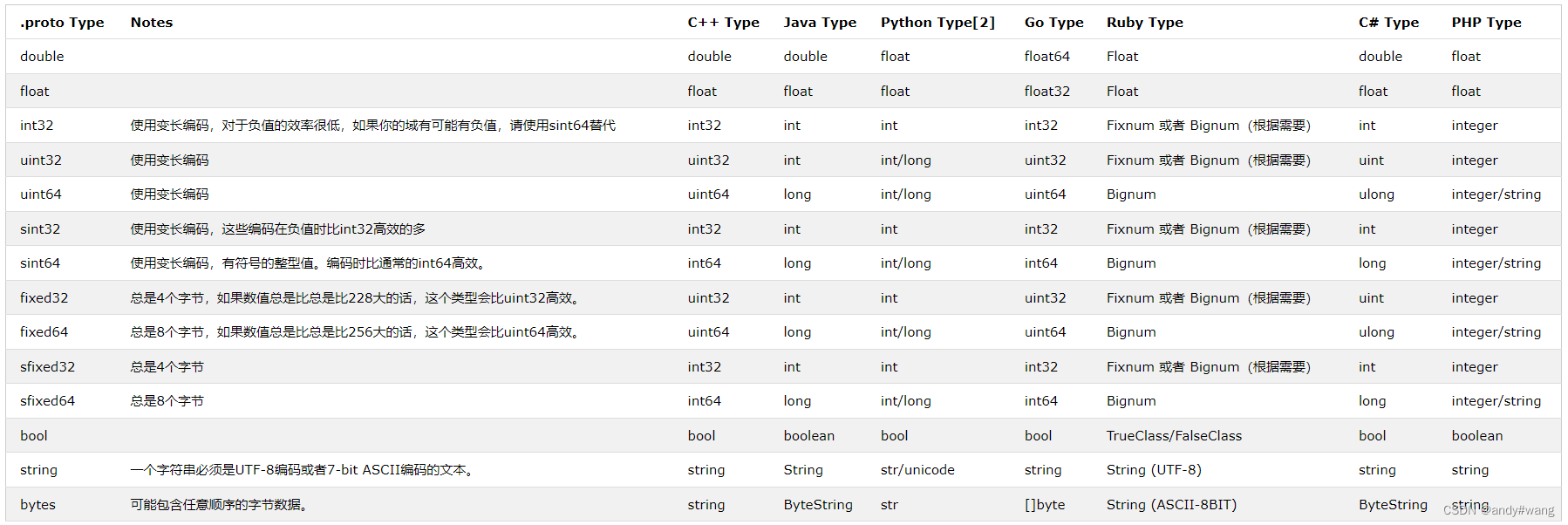
Task: Click "uint64" C++ type in fixed64 row
Action: [x=708, y=332]
